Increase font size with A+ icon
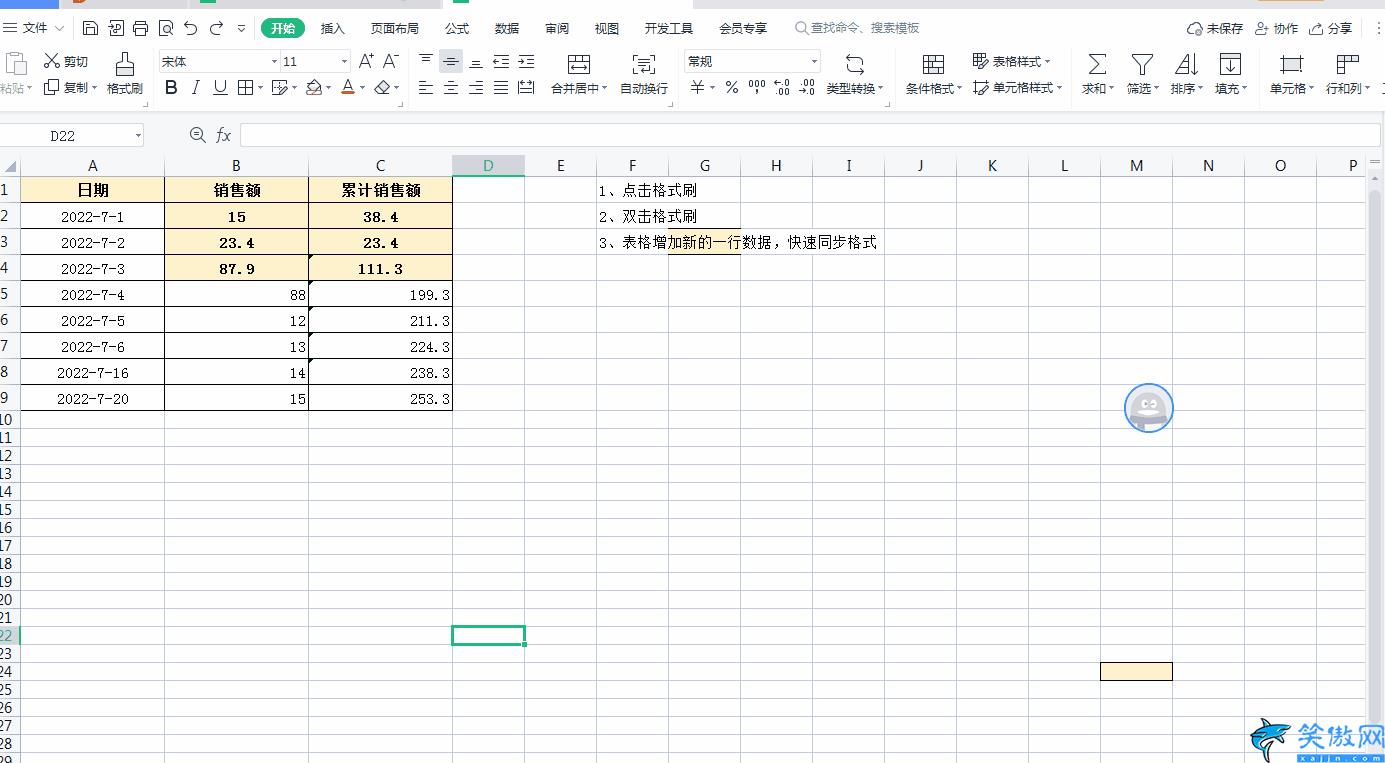Viewport: 1385px width, 763px height. click(366, 61)
